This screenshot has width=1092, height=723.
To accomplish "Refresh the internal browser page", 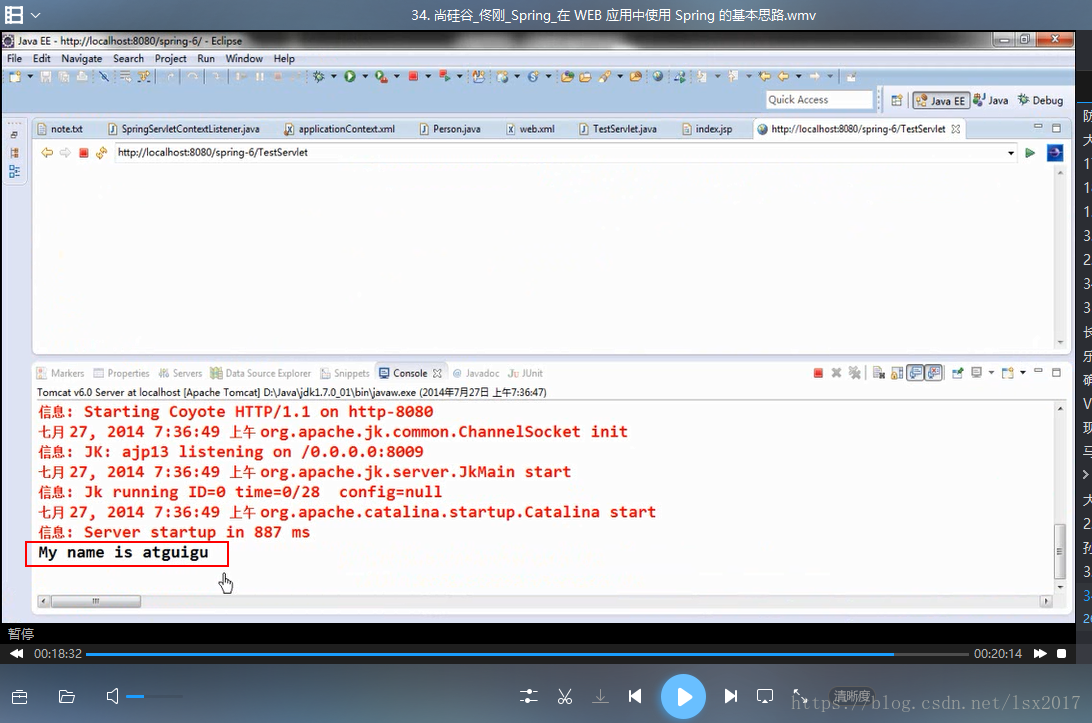I will coord(102,153).
